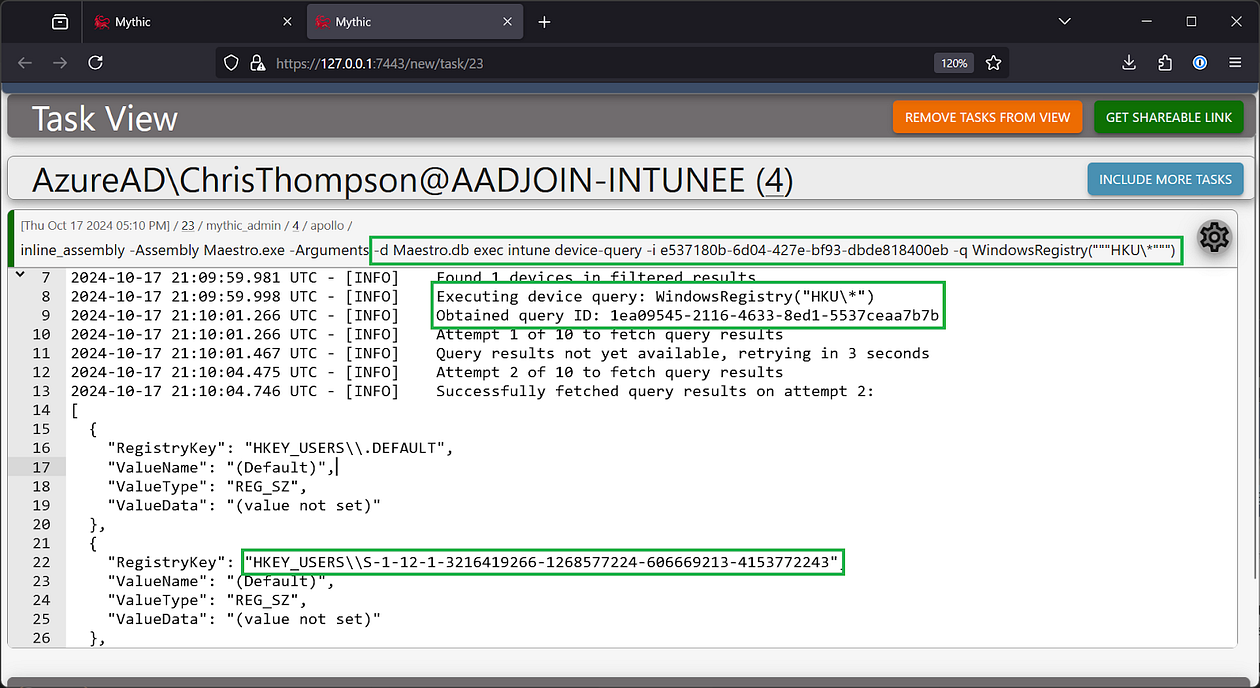Close the first Mythic tab
This screenshot has width=1260, height=688.
coord(287,22)
